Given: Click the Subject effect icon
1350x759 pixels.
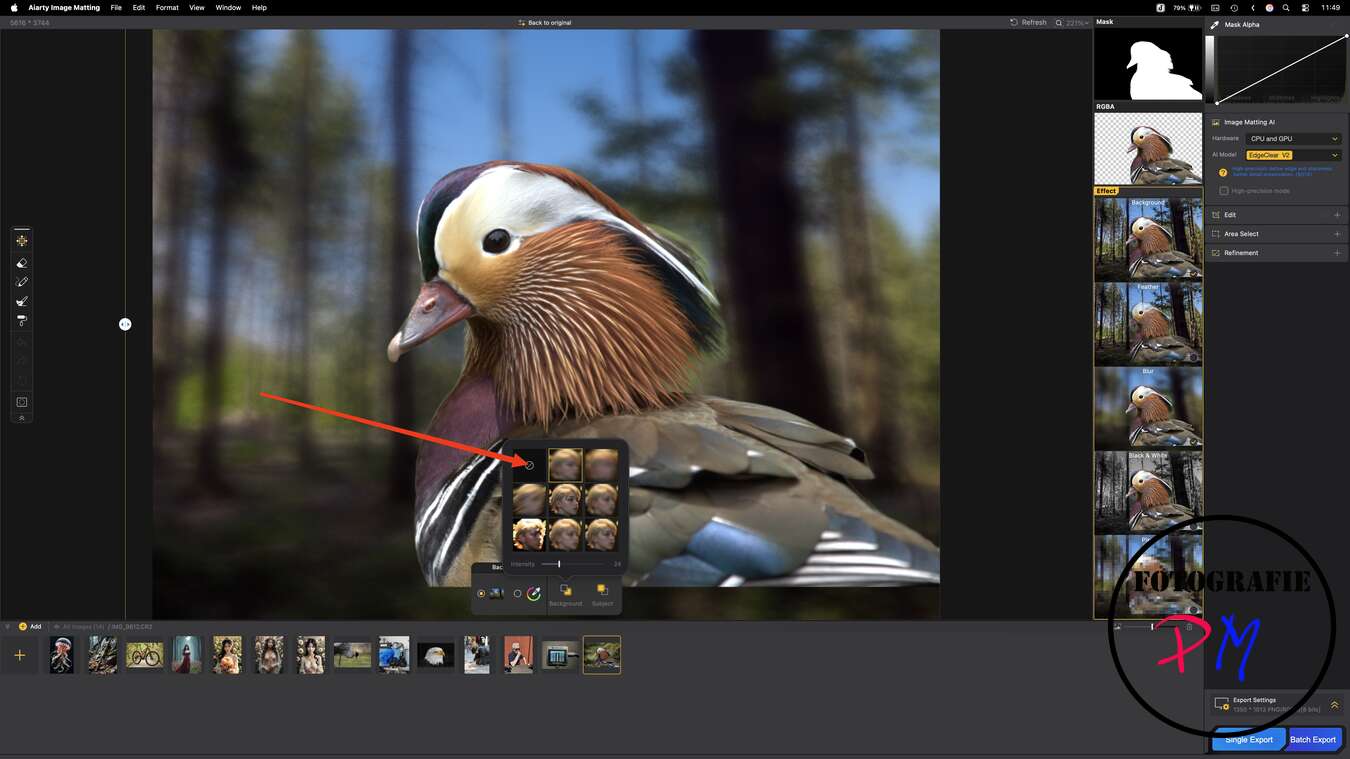Looking at the screenshot, I should [602, 592].
